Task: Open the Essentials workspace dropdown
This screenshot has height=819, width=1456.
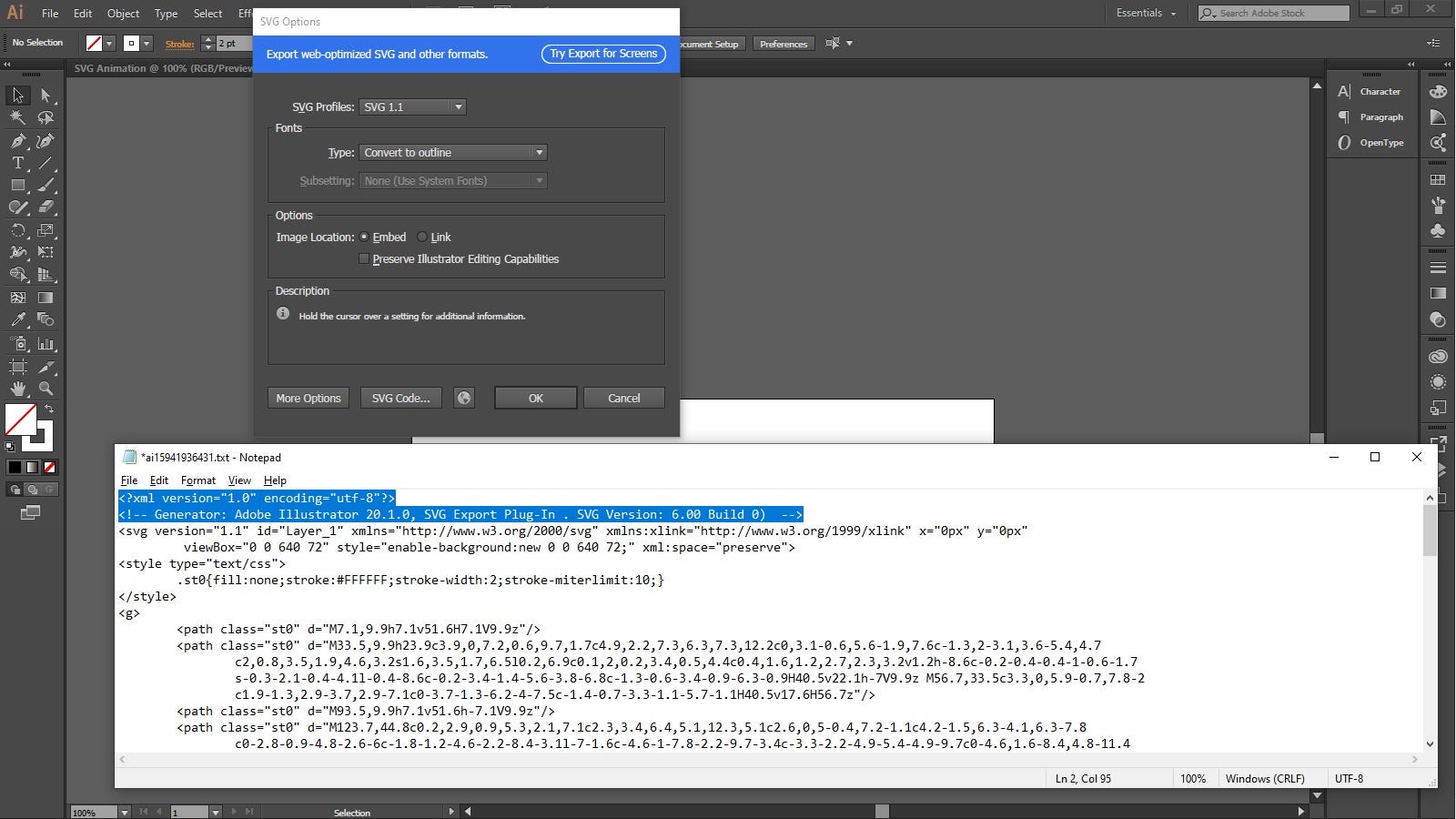Action: point(1146,13)
